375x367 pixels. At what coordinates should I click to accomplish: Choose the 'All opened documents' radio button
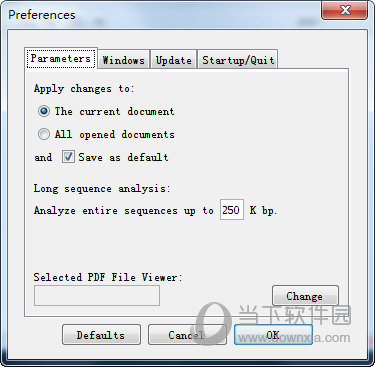click(x=44, y=134)
